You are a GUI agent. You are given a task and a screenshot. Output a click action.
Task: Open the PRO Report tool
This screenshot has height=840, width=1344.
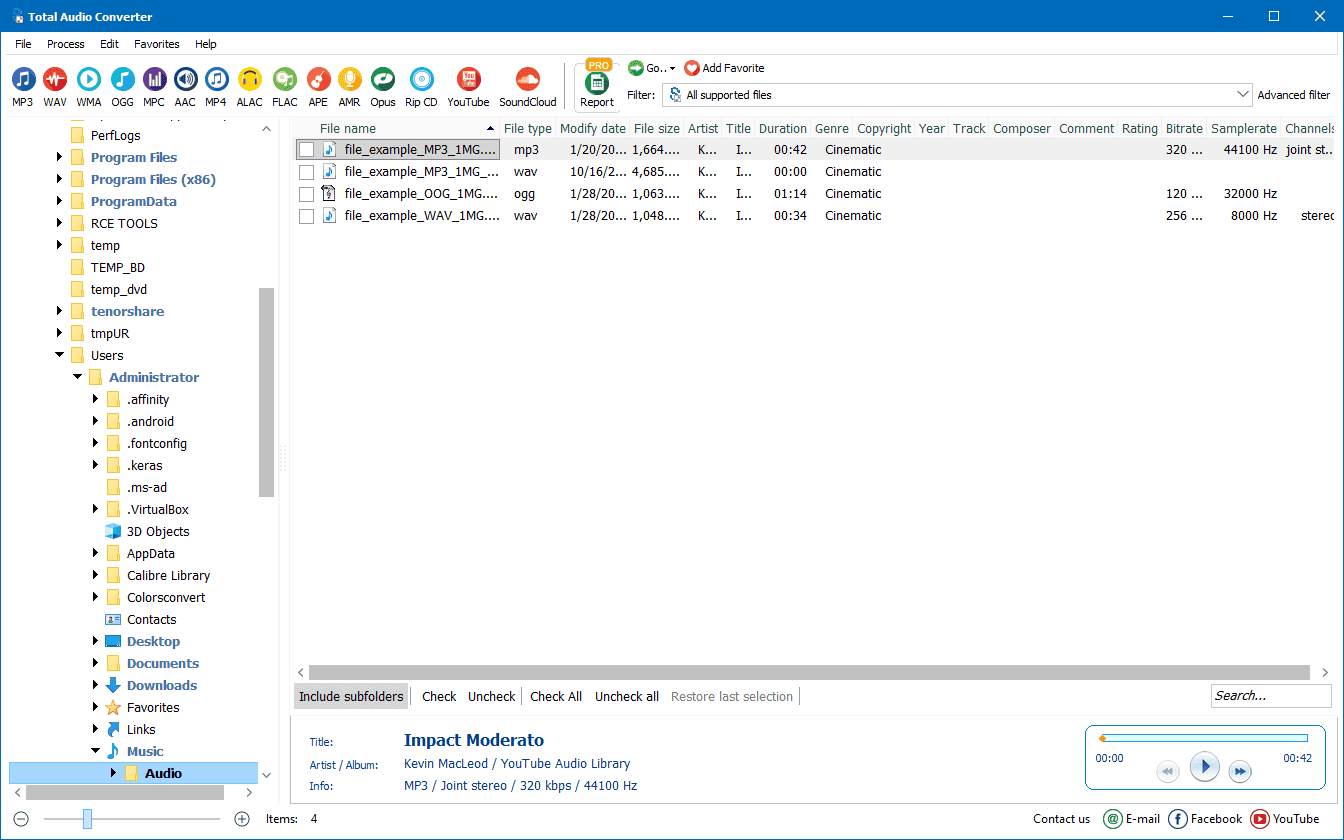point(597,84)
